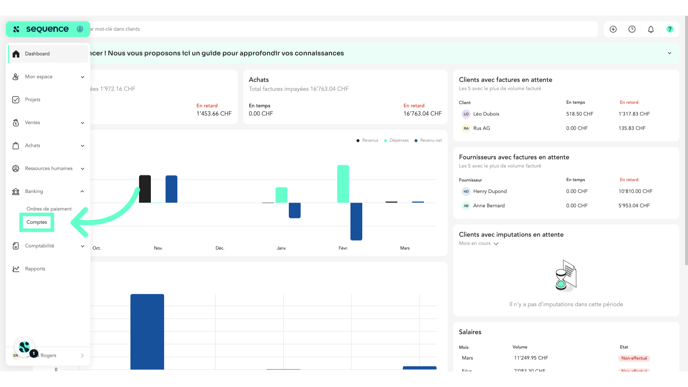Toggle the Dépenses legend item
The image size is (688, 387).
[x=396, y=140]
